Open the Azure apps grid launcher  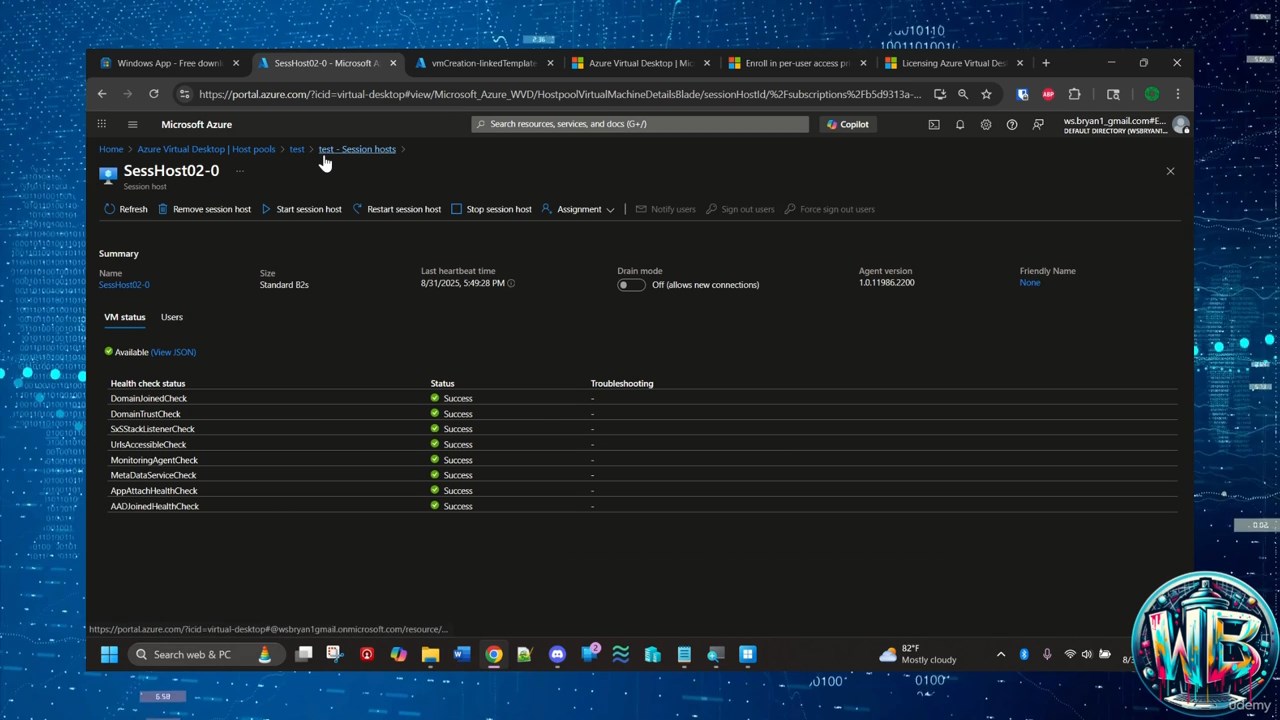pyautogui.click(x=101, y=124)
